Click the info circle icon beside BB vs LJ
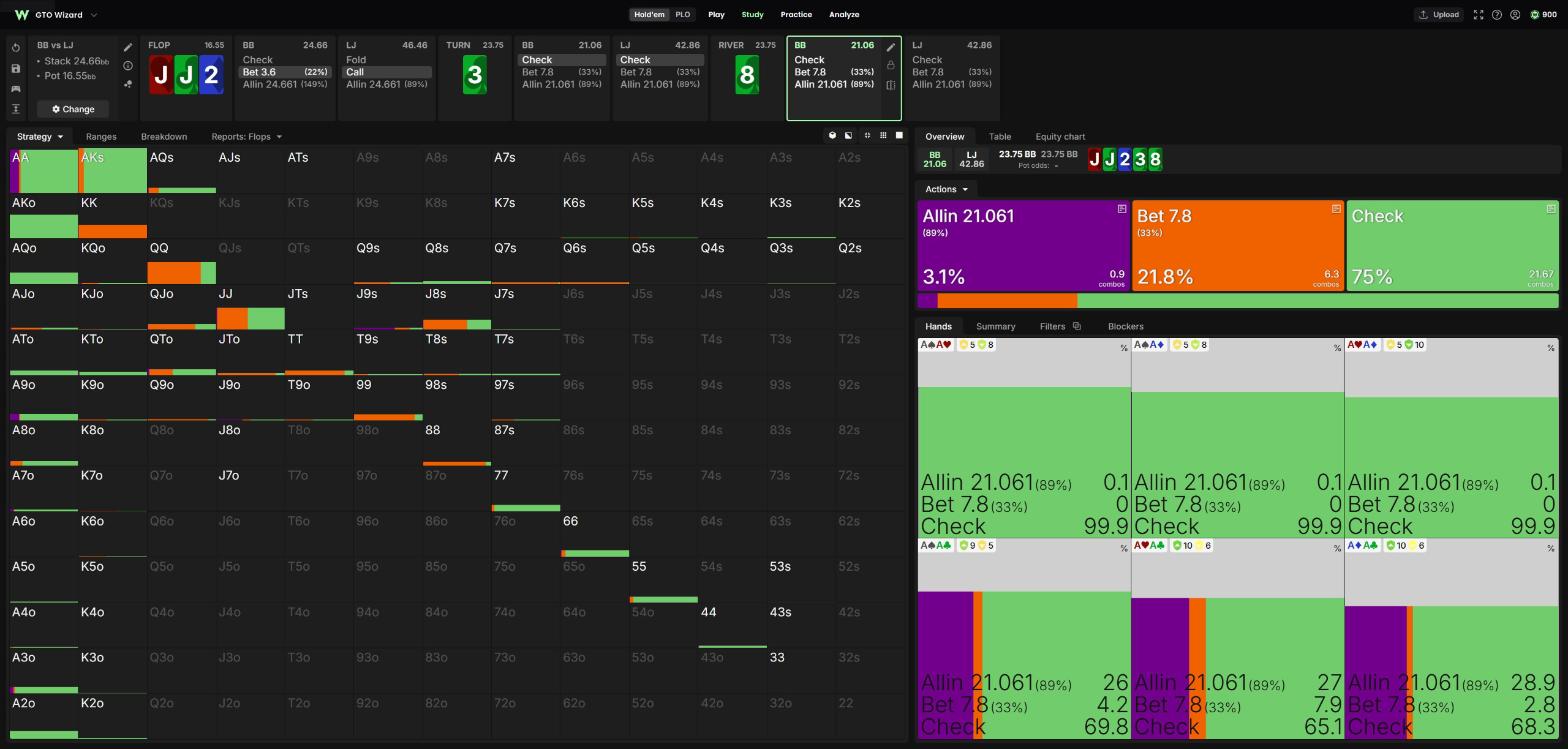Viewport: 1568px width, 749px height. pyautogui.click(x=128, y=66)
